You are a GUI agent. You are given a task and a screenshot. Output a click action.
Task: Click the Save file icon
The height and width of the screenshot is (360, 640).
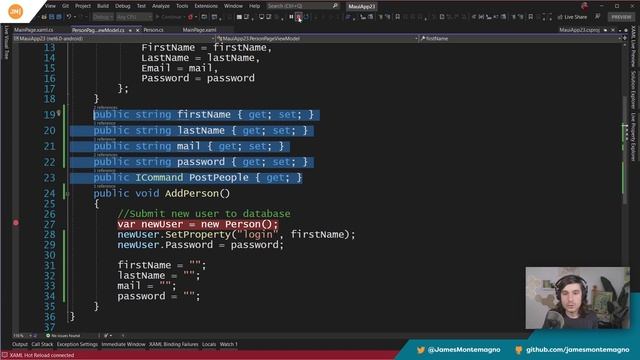(51, 17)
